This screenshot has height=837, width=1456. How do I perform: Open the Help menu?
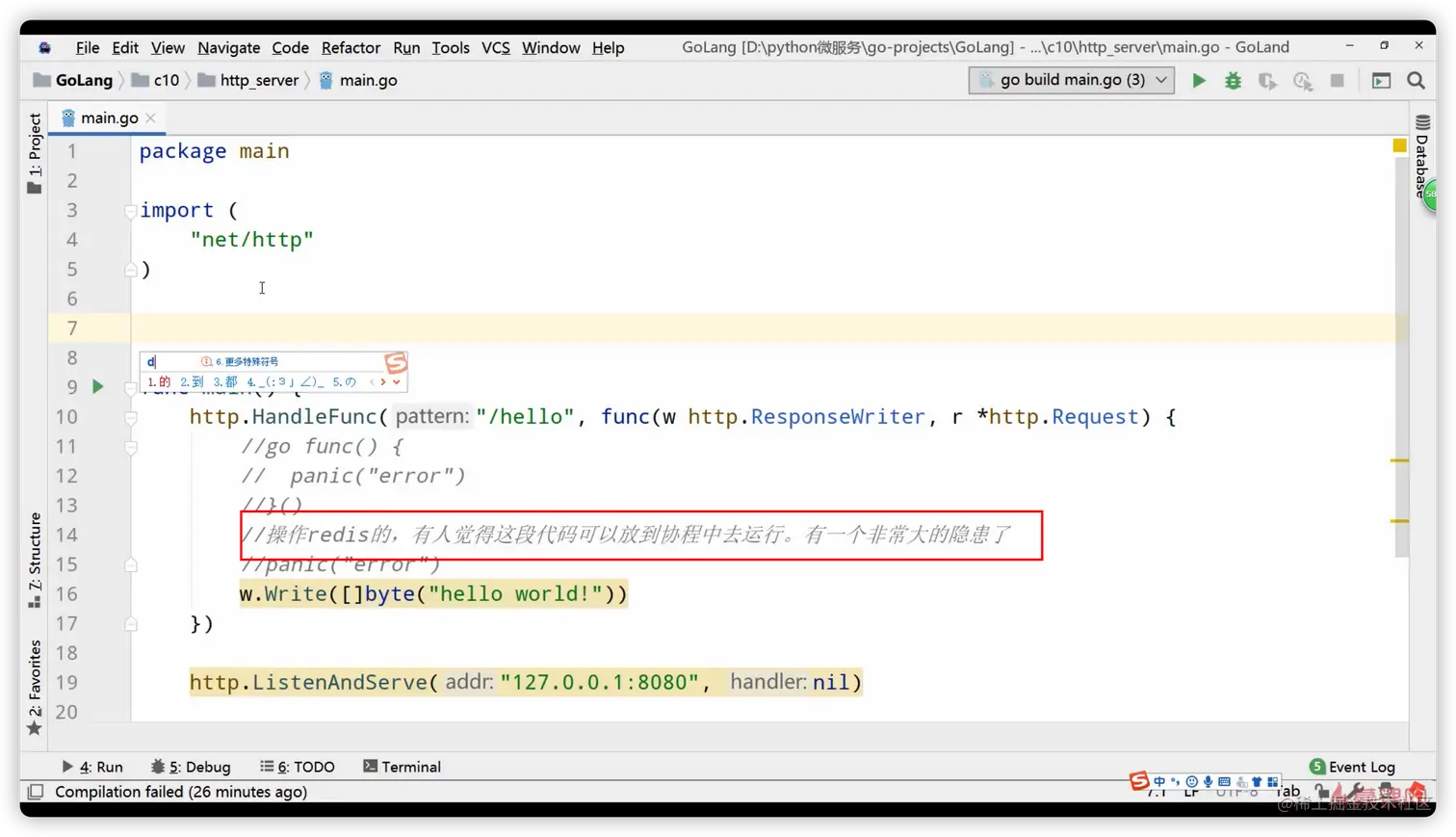[609, 47]
